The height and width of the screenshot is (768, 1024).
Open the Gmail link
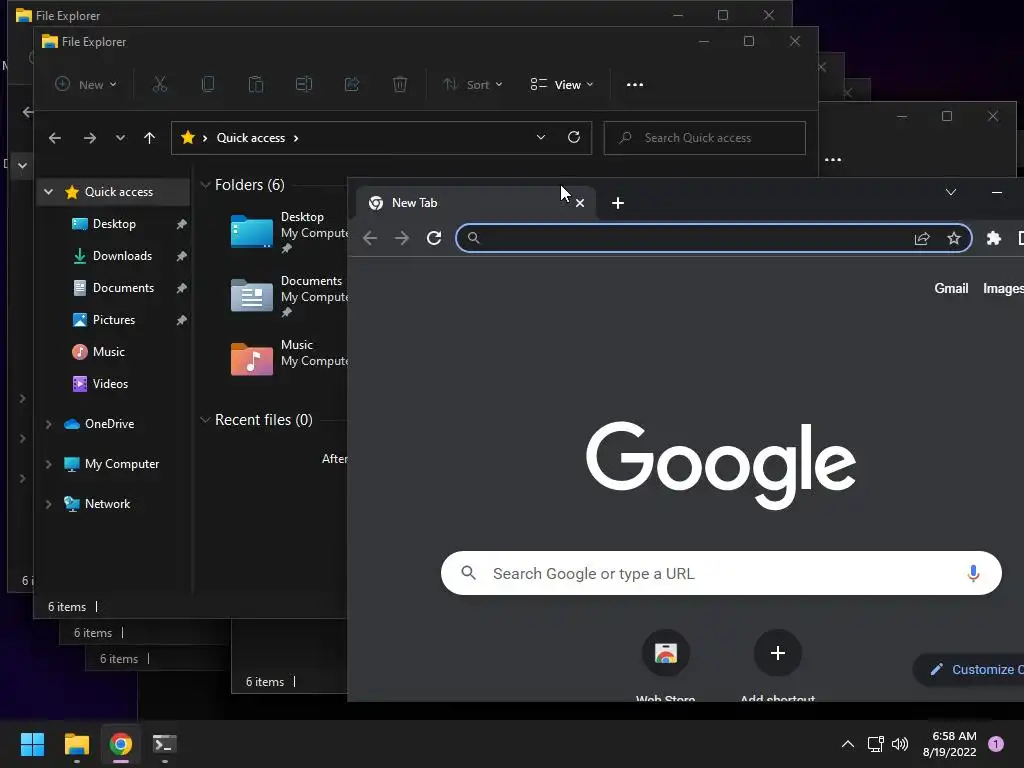[951, 289]
